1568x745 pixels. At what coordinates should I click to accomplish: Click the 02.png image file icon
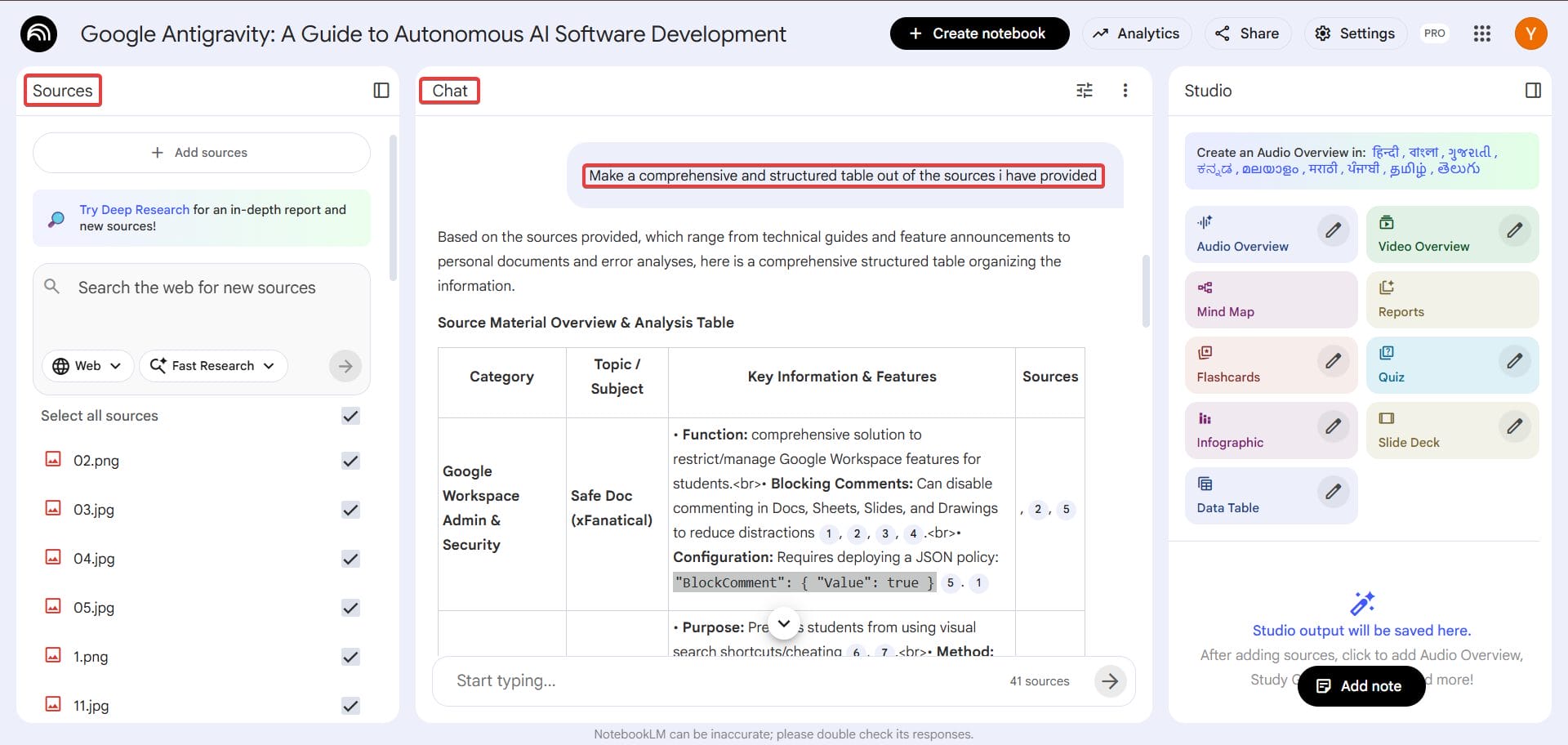click(53, 459)
